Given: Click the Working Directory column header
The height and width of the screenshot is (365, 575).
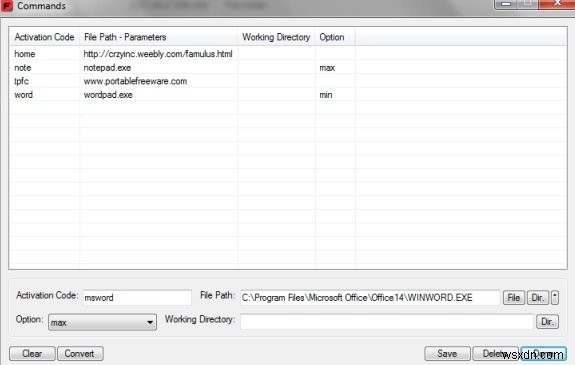Looking at the screenshot, I should pyautogui.click(x=276, y=37).
